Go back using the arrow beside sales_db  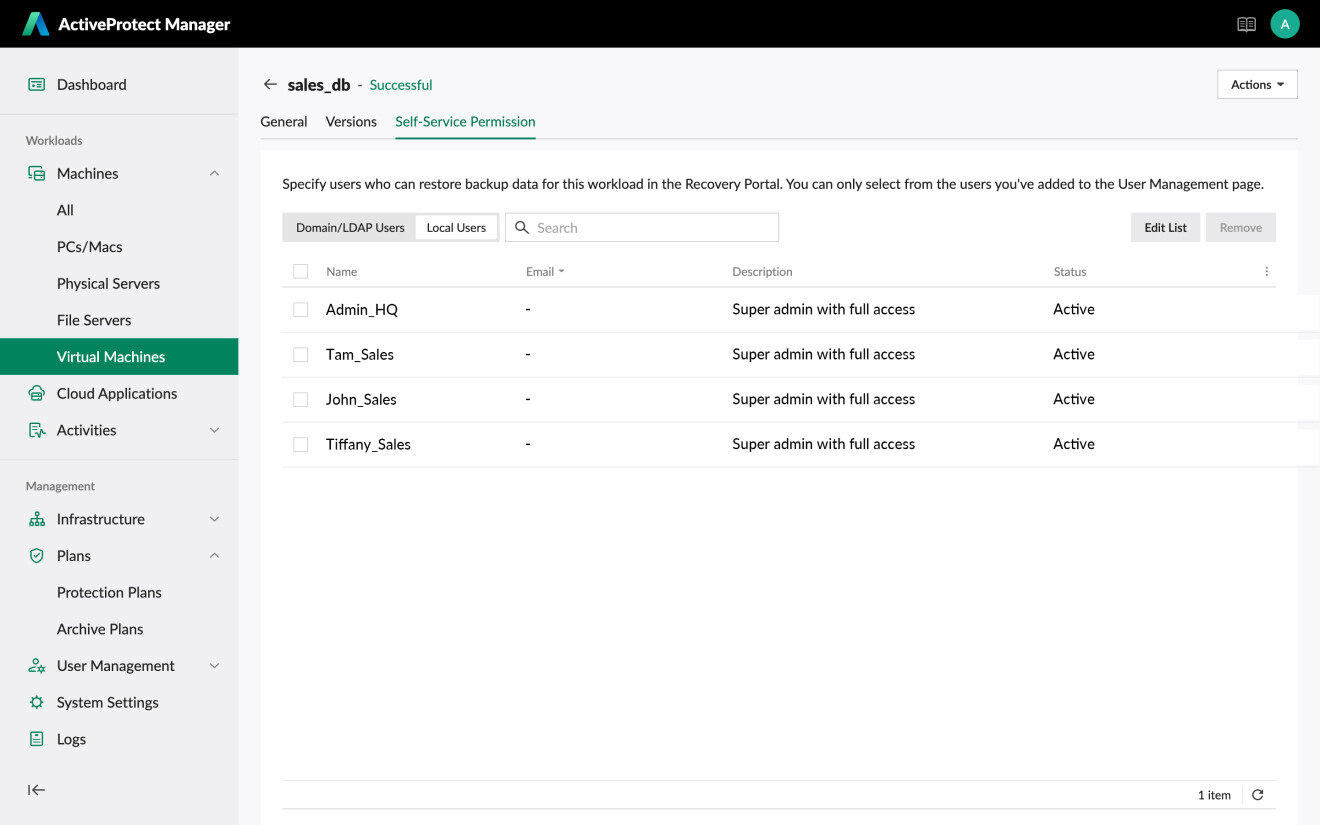(x=270, y=85)
